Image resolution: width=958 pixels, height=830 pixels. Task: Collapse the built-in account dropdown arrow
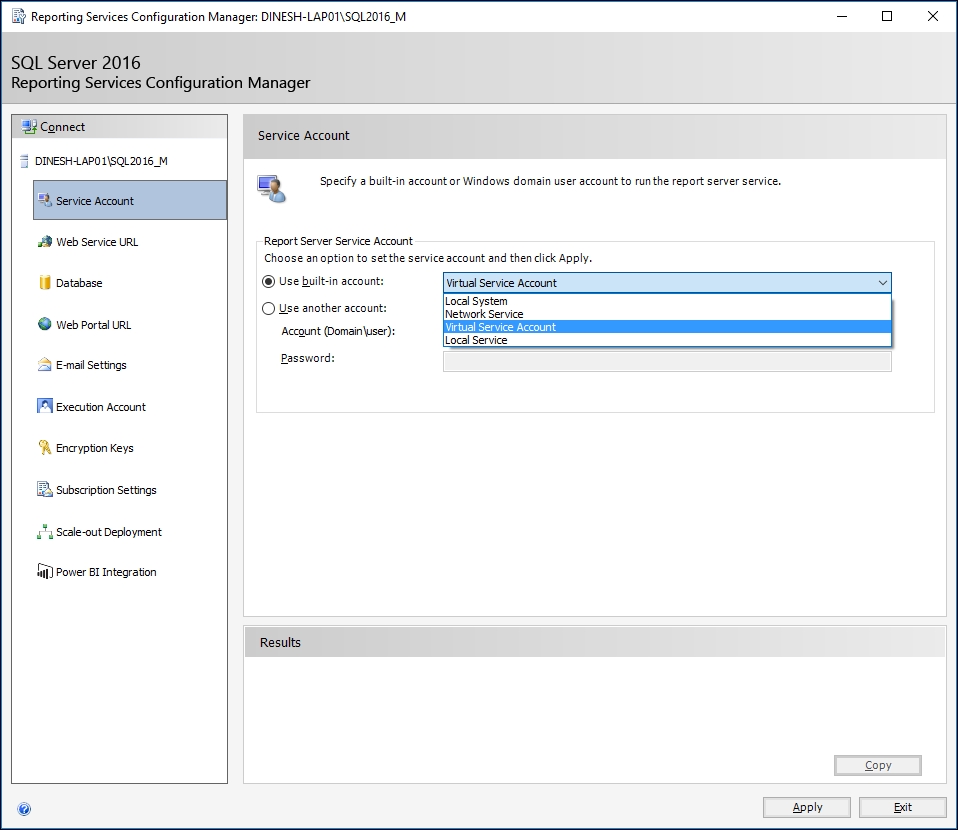coord(882,282)
